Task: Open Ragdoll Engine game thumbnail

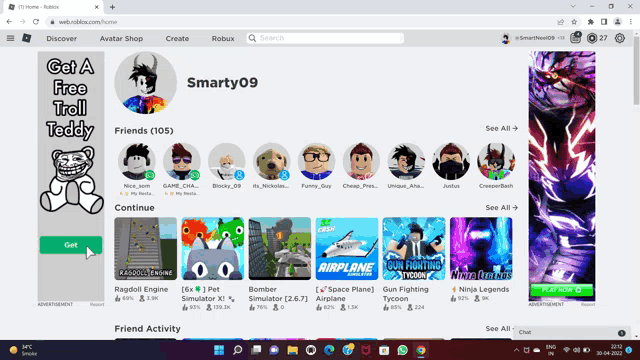Action: (146, 249)
